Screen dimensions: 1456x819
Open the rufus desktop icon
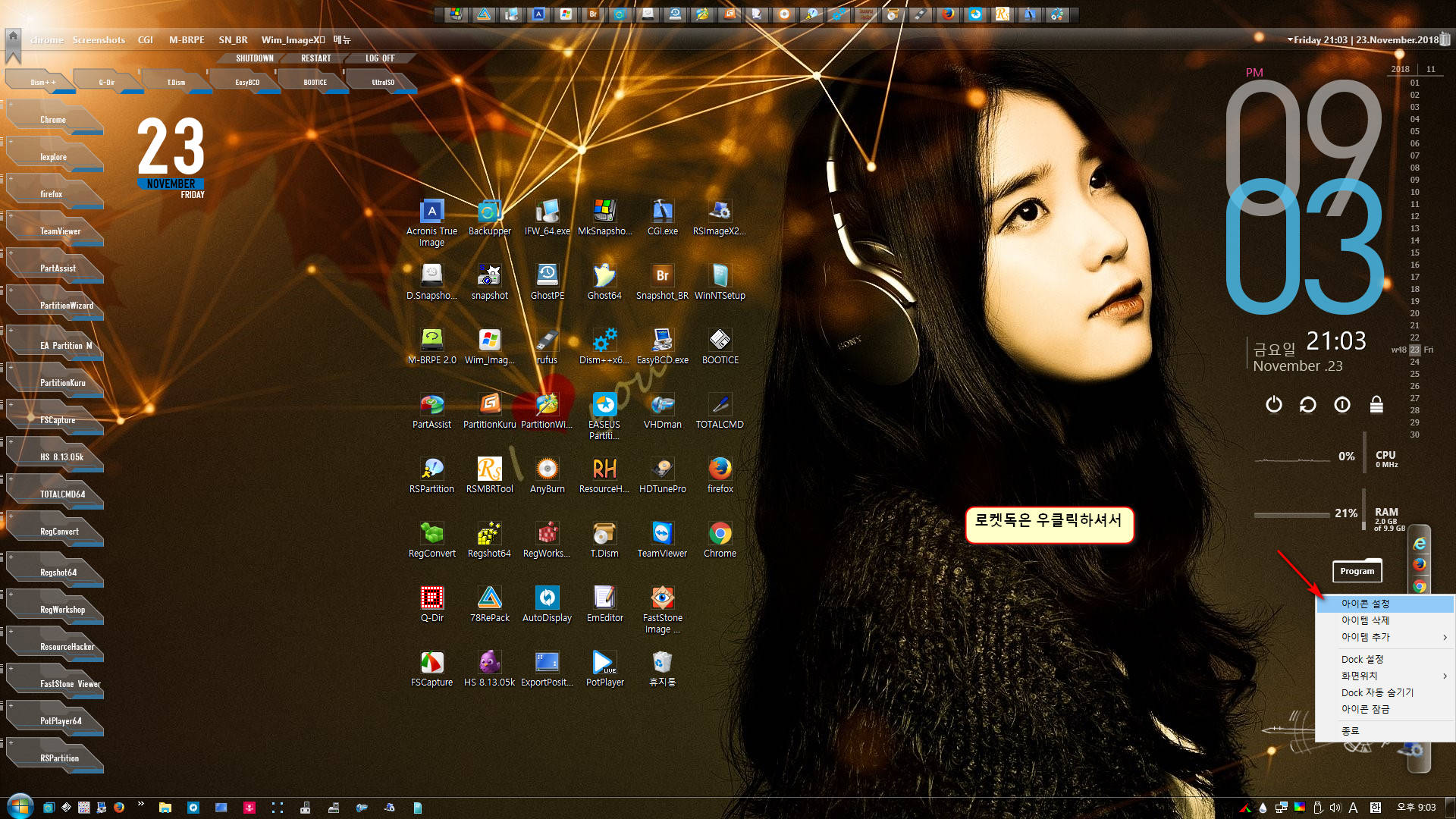point(547,346)
